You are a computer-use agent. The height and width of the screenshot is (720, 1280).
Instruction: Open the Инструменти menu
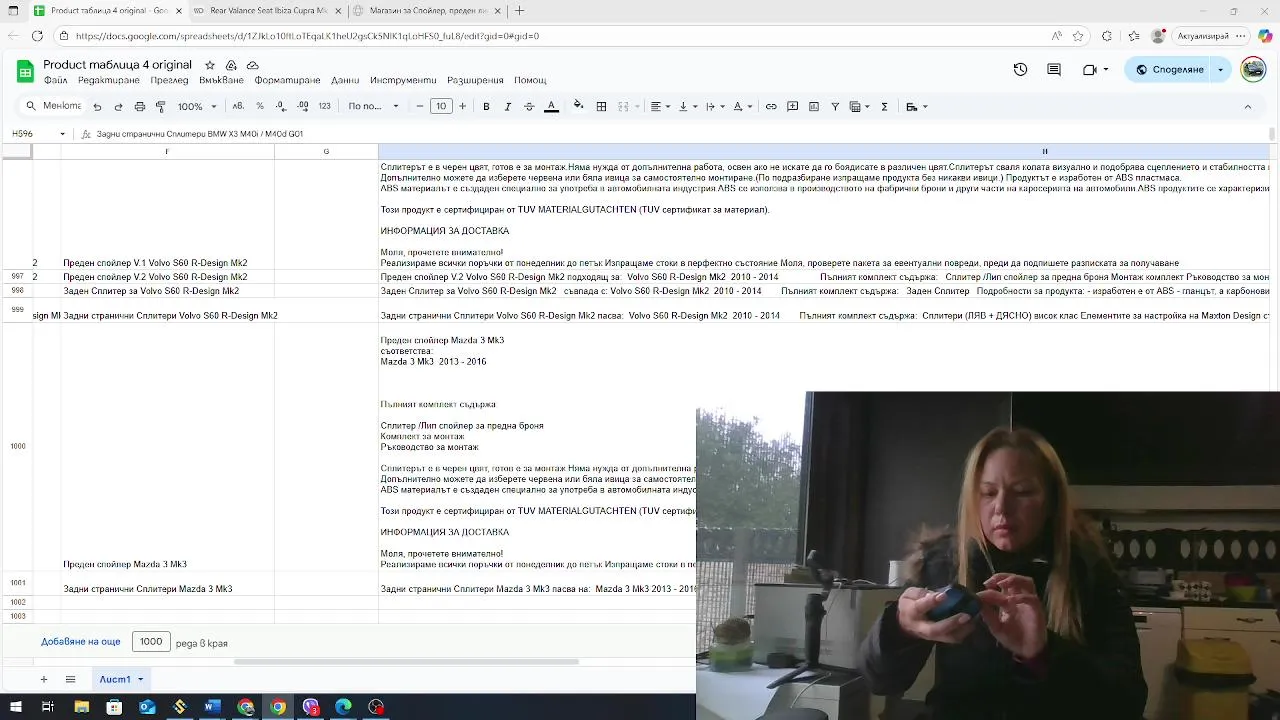[403, 80]
